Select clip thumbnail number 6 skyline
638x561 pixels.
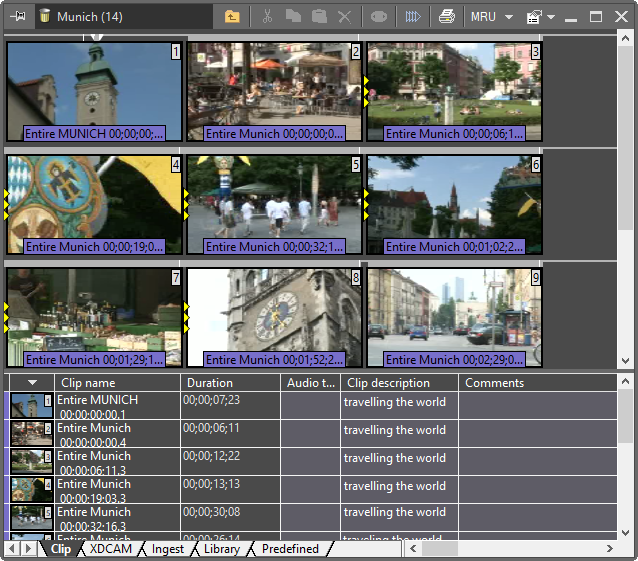(x=454, y=205)
